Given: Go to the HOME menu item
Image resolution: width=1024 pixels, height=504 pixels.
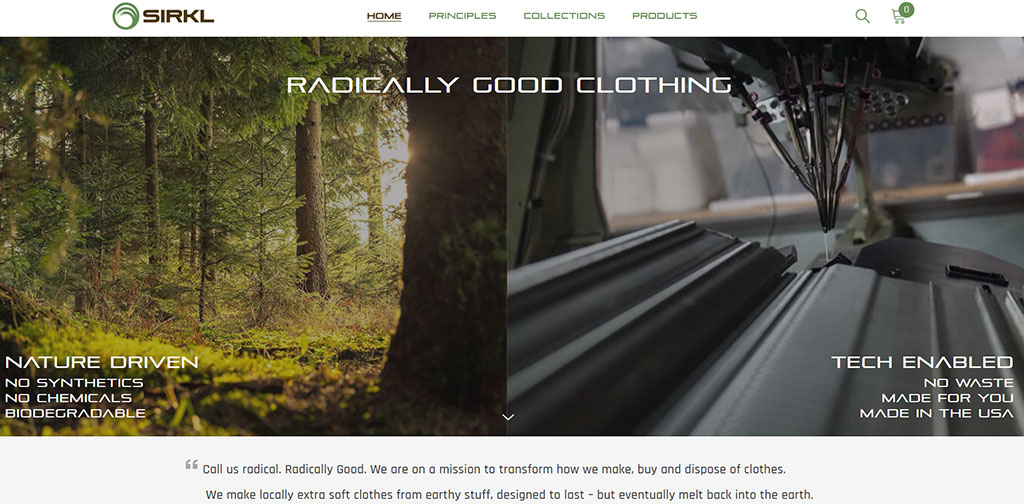Looking at the screenshot, I should pyautogui.click(x=384, y=16).
